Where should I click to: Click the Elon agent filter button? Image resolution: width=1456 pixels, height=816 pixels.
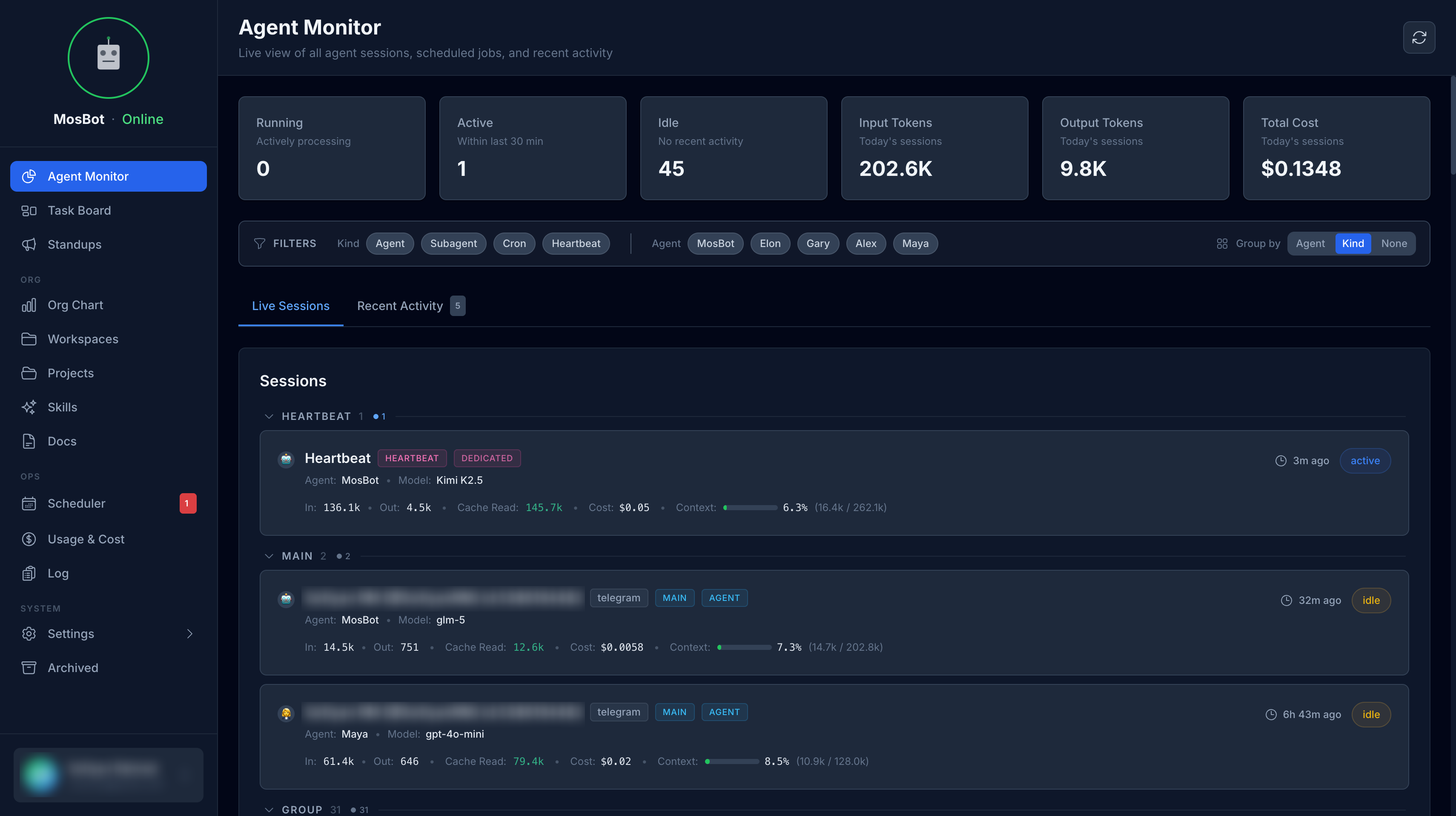point(770,243)
